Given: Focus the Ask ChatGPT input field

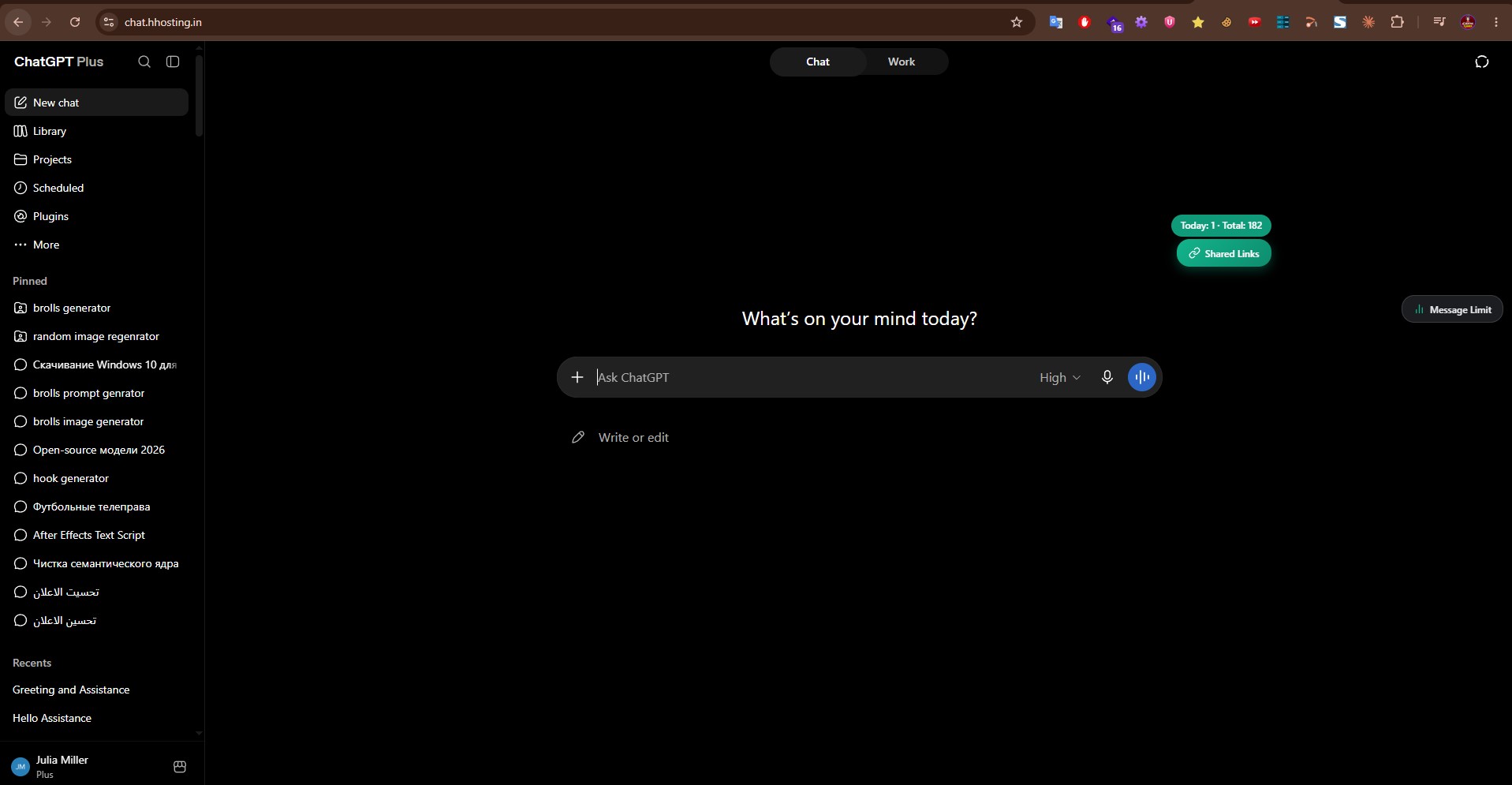Looking at the screenshot, I should click(812, 377).
